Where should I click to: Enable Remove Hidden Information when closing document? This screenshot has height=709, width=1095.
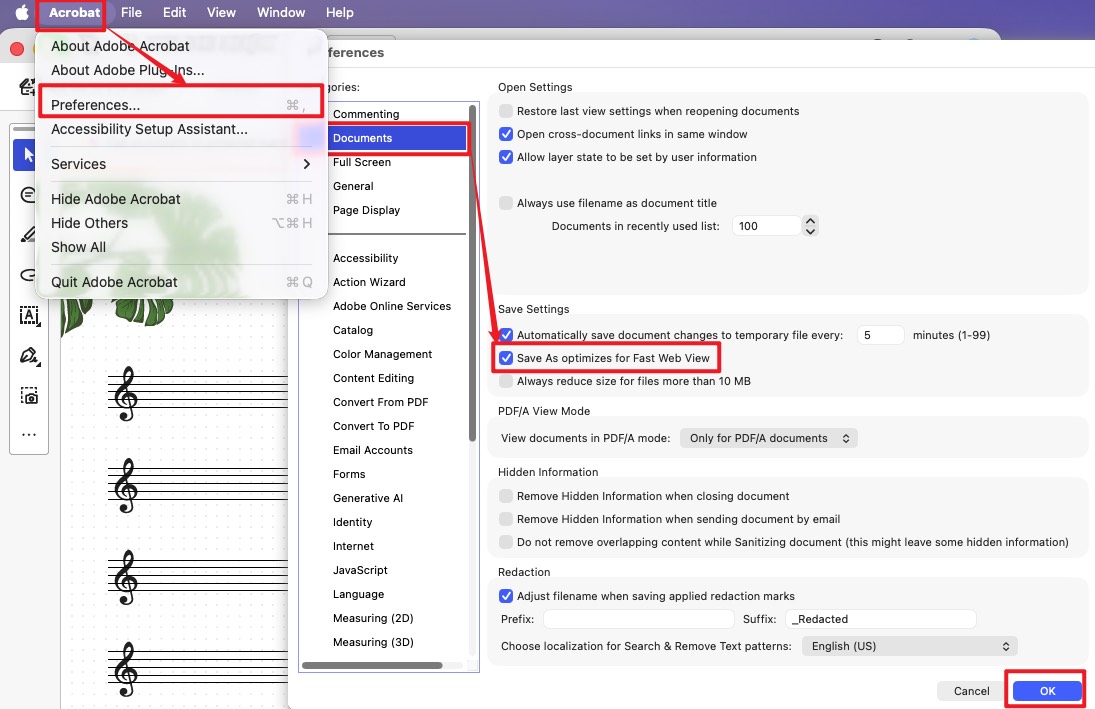tap(506, 496)
